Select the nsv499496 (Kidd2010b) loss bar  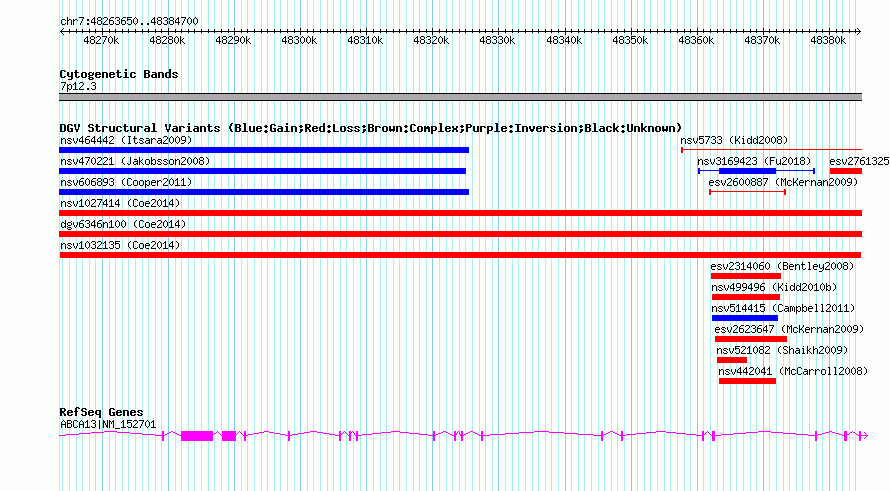(746, 297)
